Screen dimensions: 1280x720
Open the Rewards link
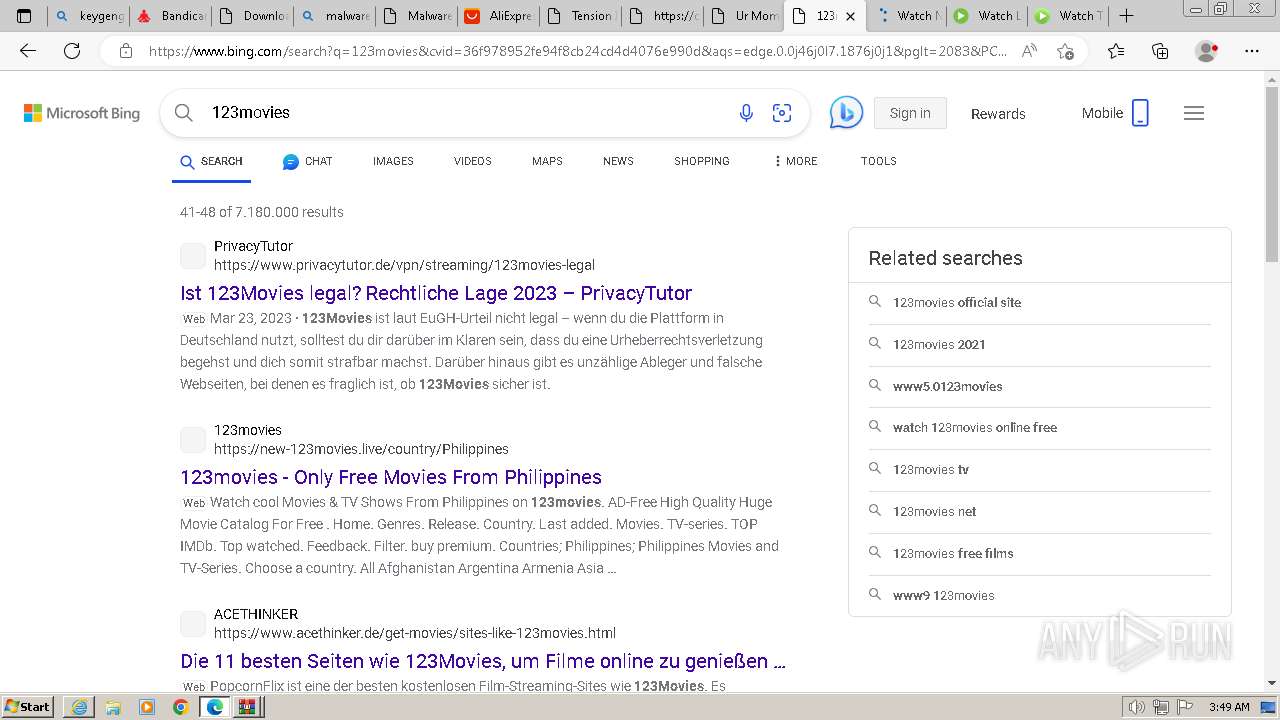click(x=998, y=114)
